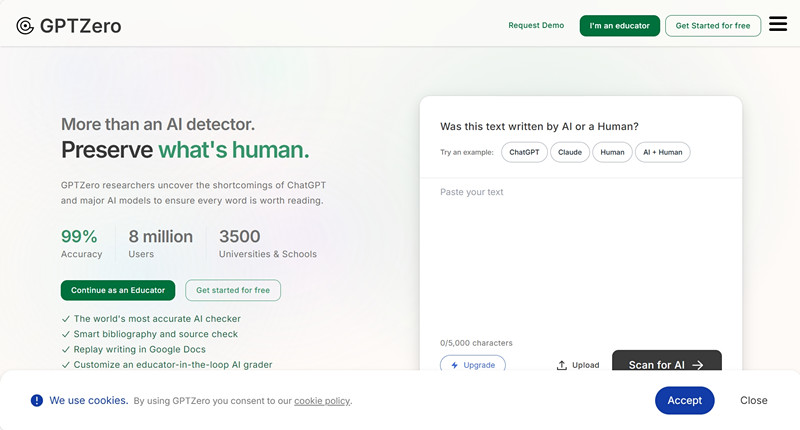Accept cookies
Image resolution: width=800 pixels, height=430 pixels.
tap(684, 400)
